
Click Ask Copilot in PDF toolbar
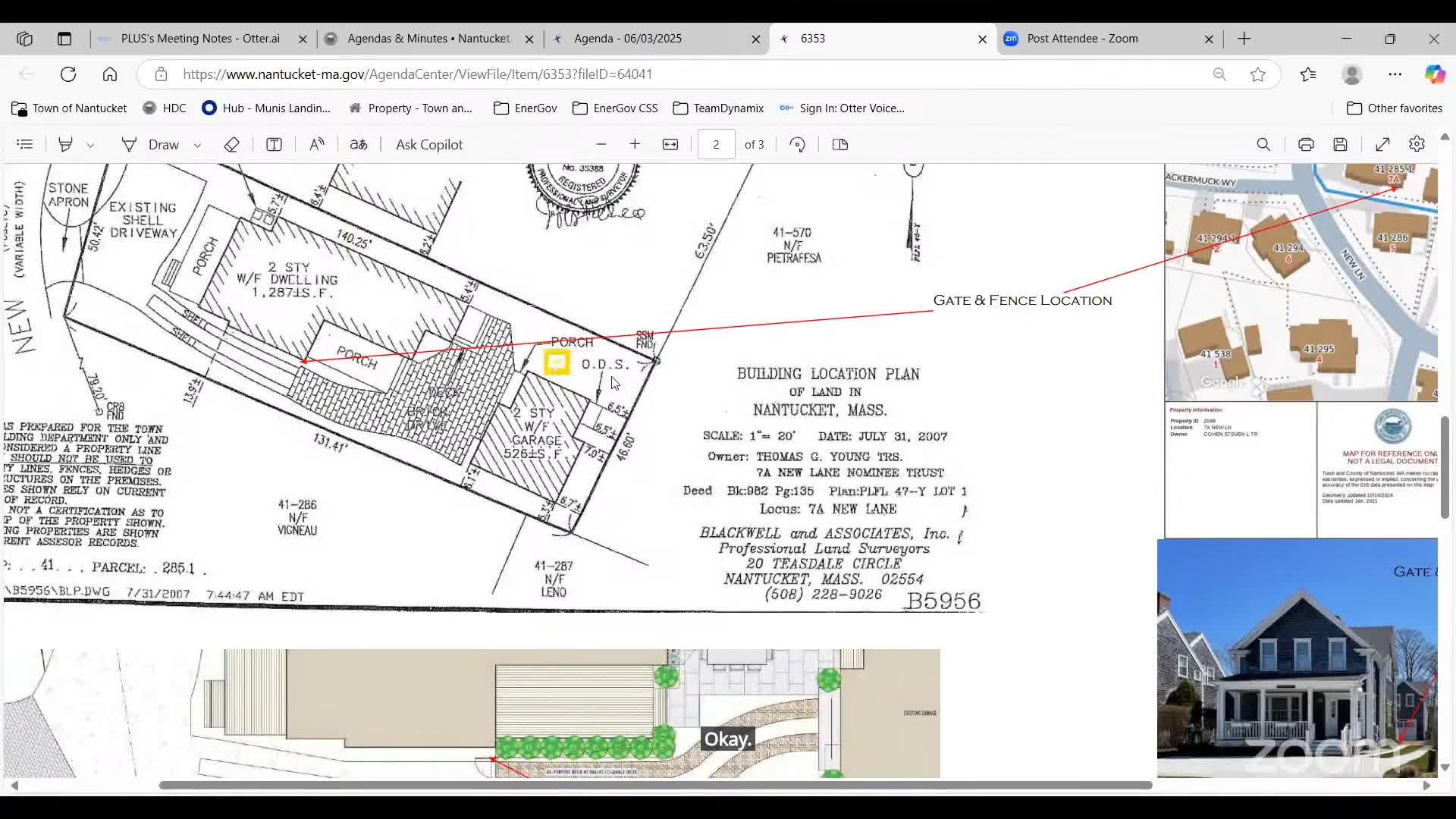(x=429, y=144)
